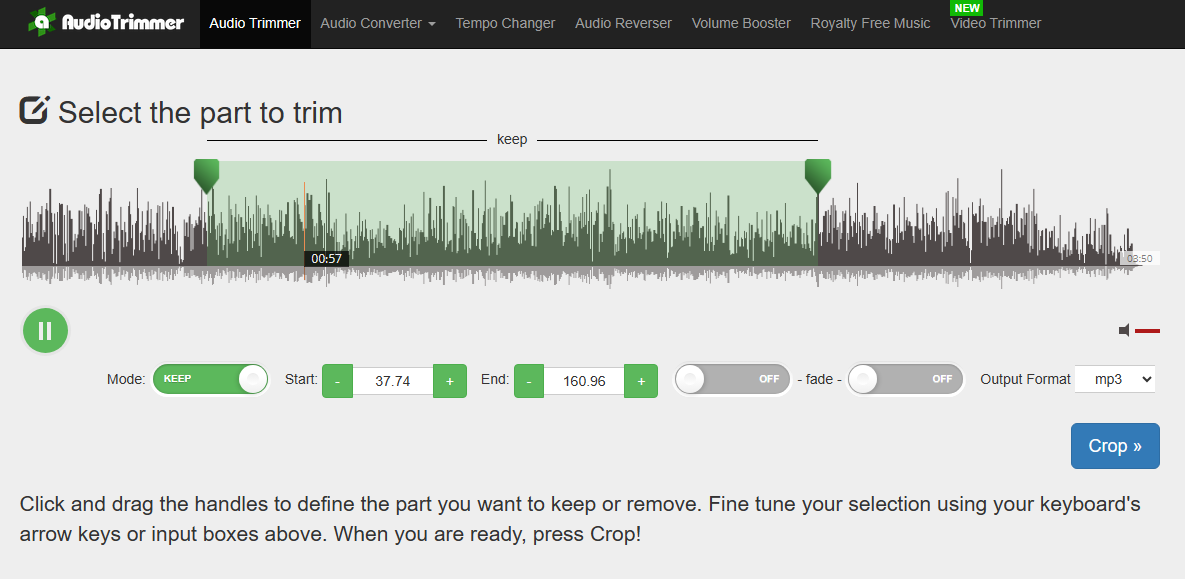Toggle the Keep mode switch

coord(210,380)
